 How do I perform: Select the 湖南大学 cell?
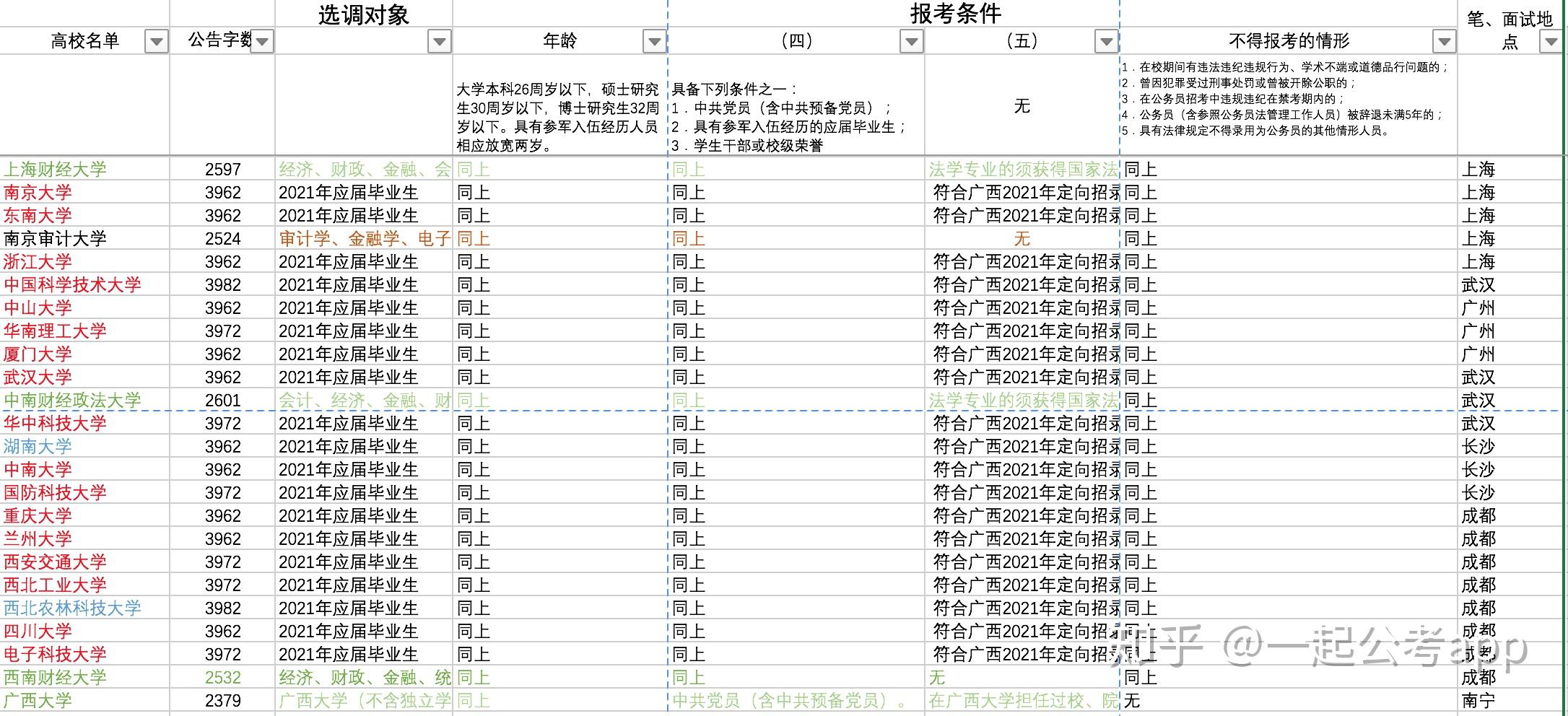[x=85, y=447]
